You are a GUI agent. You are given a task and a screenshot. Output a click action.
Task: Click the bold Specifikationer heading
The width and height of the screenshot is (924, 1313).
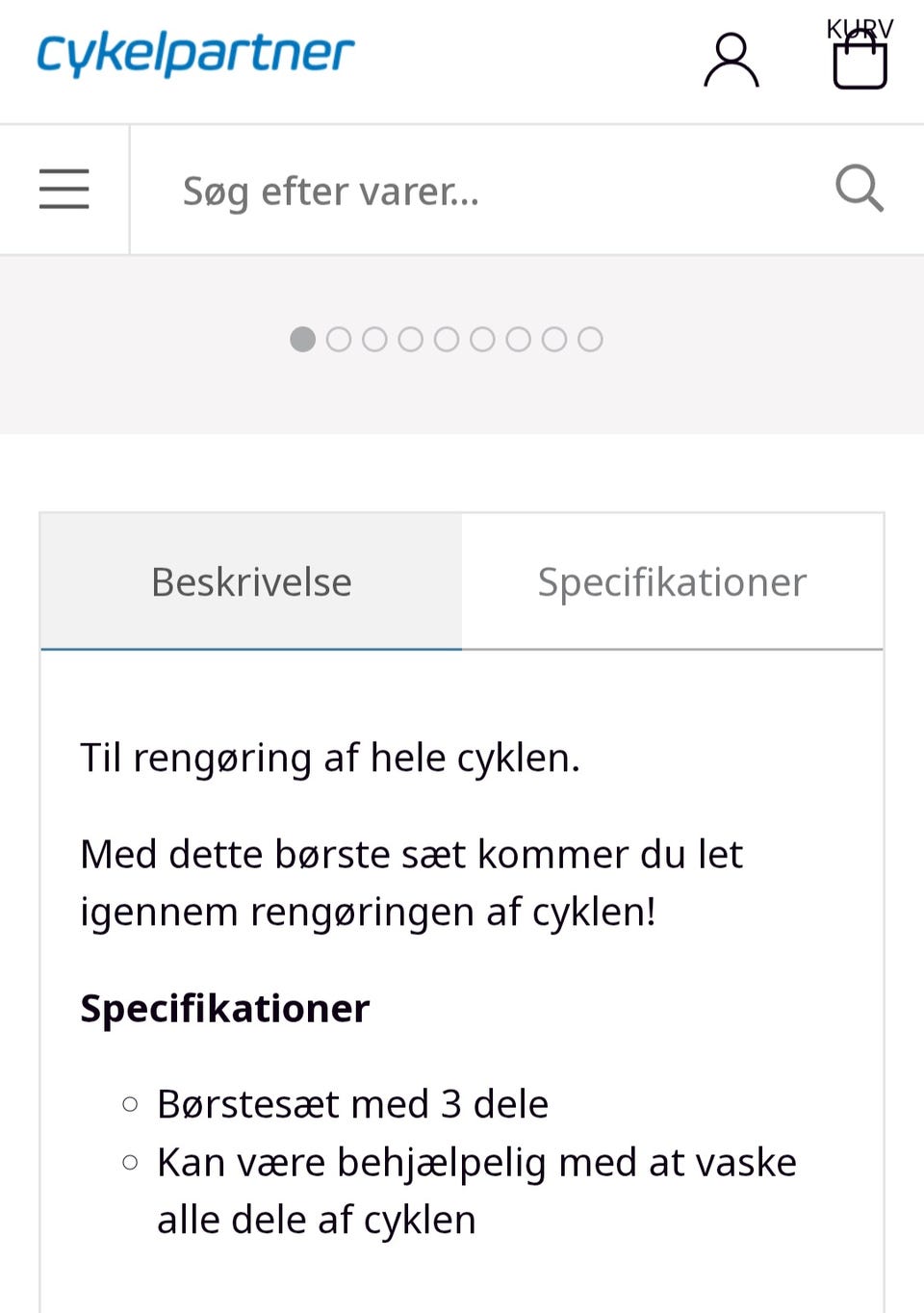[224, 1008]
